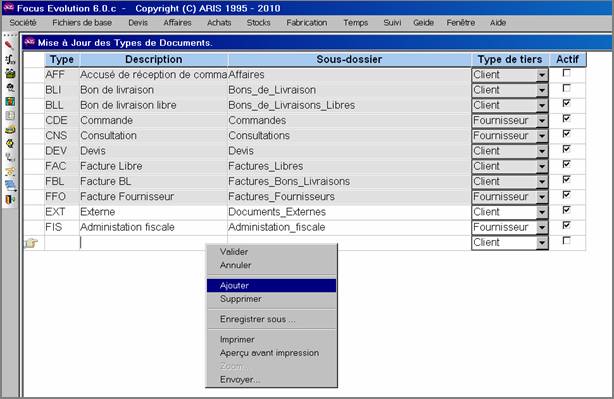
Task: Open Type de tiers dropdown for BLL row
Action: [542, 105]
